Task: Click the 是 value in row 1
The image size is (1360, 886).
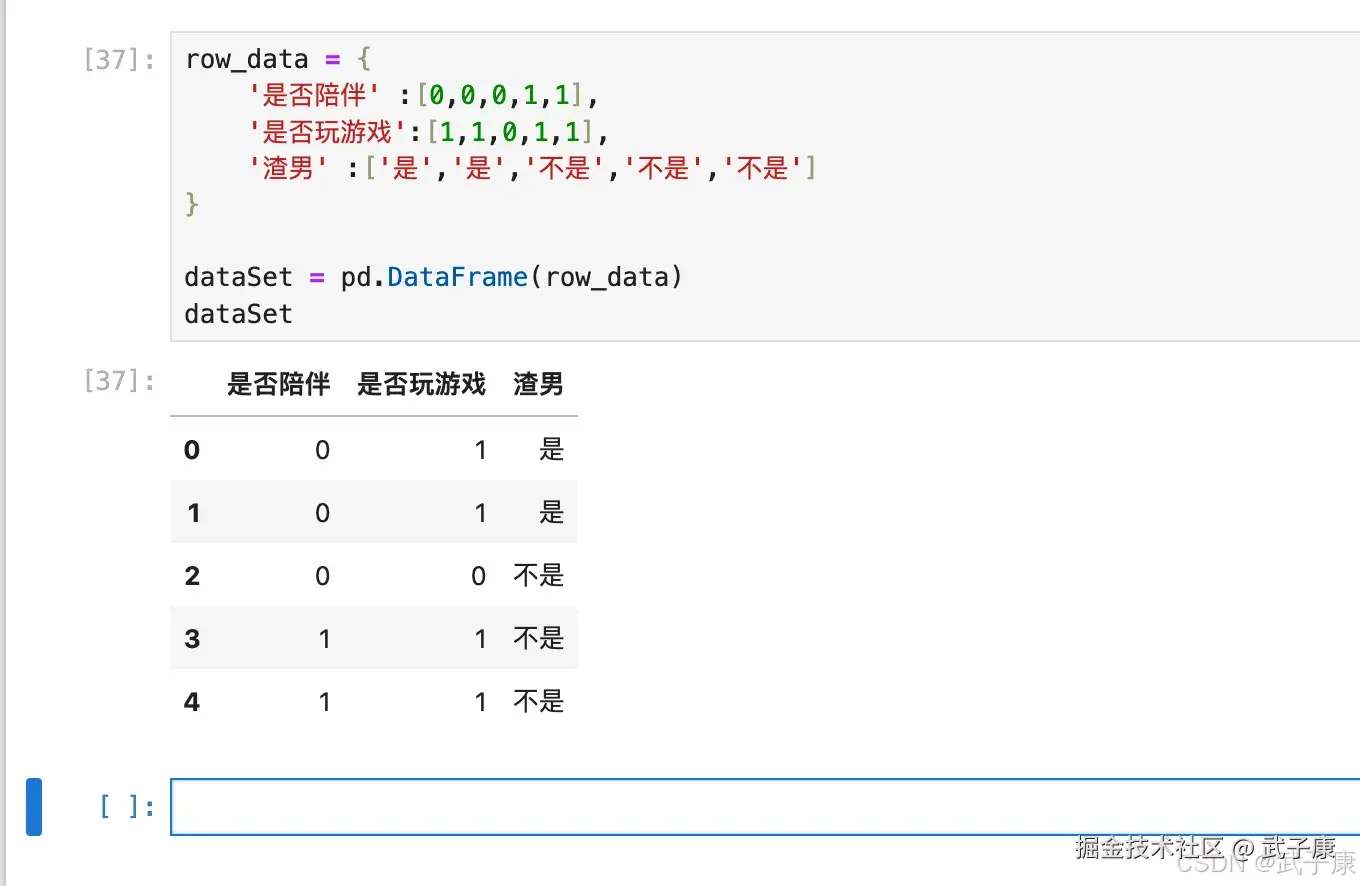Action: pos(552,513)
